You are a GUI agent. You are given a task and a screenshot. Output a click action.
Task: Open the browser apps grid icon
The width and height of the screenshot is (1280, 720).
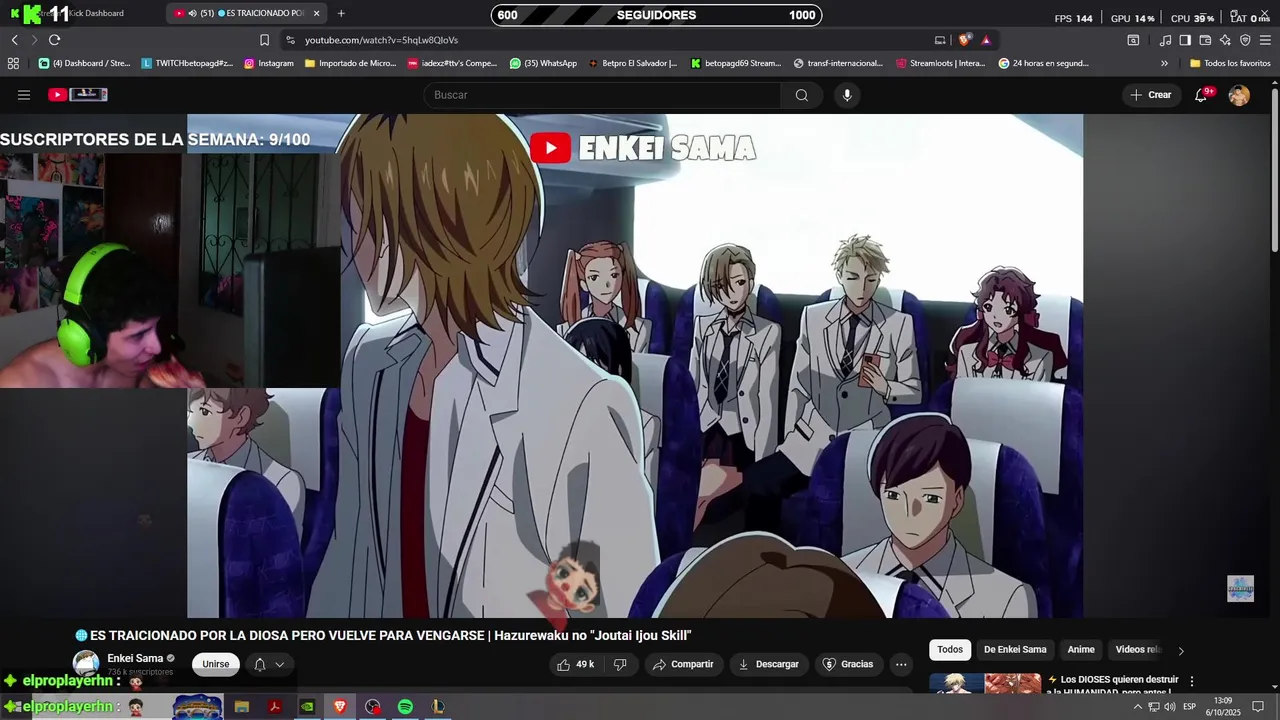pyautogui.click(x=13, y=63)
